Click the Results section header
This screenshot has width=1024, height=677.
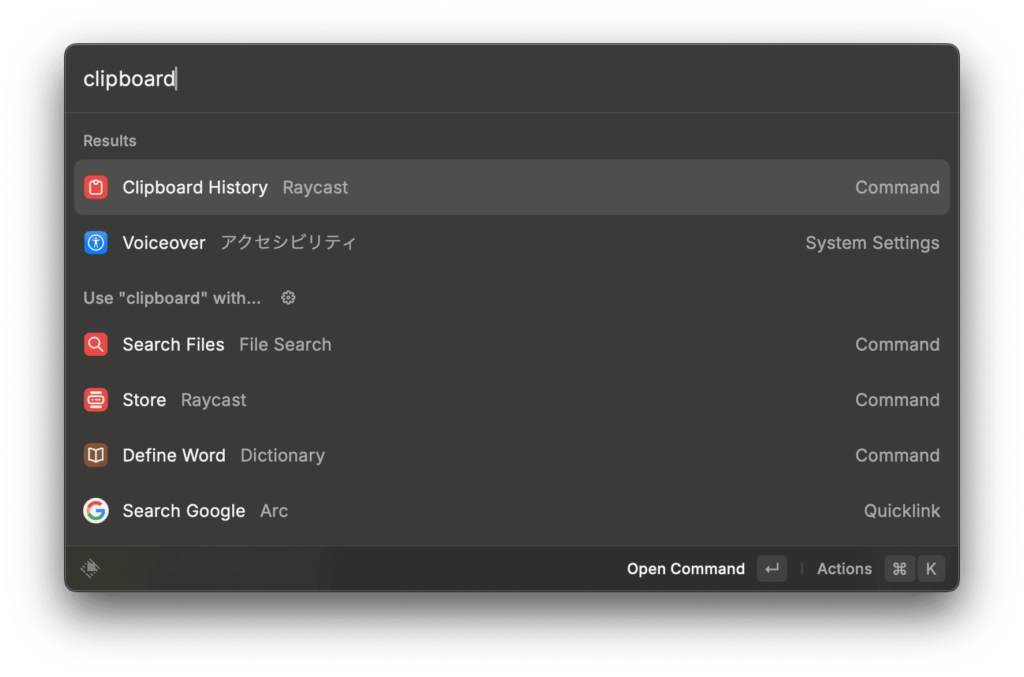coord(110,141)
